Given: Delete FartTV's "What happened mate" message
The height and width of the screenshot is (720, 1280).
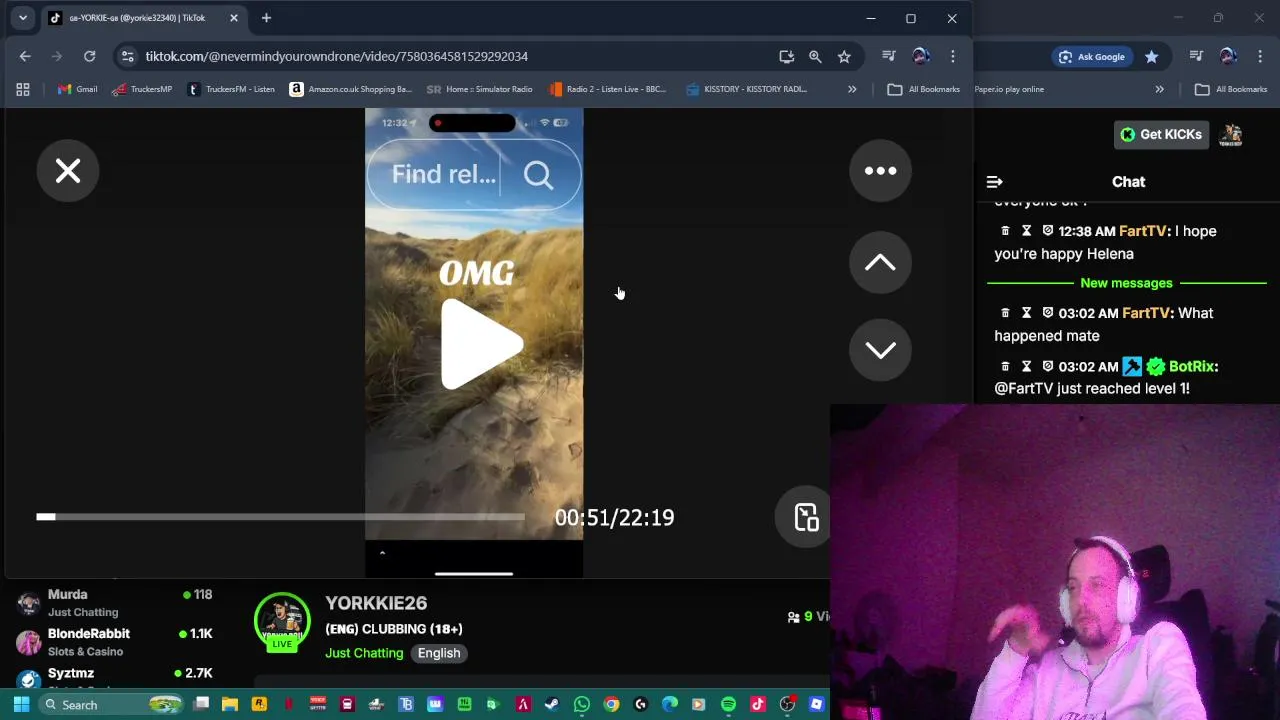Looking at the screenshot, I should tap(1005, 313).
